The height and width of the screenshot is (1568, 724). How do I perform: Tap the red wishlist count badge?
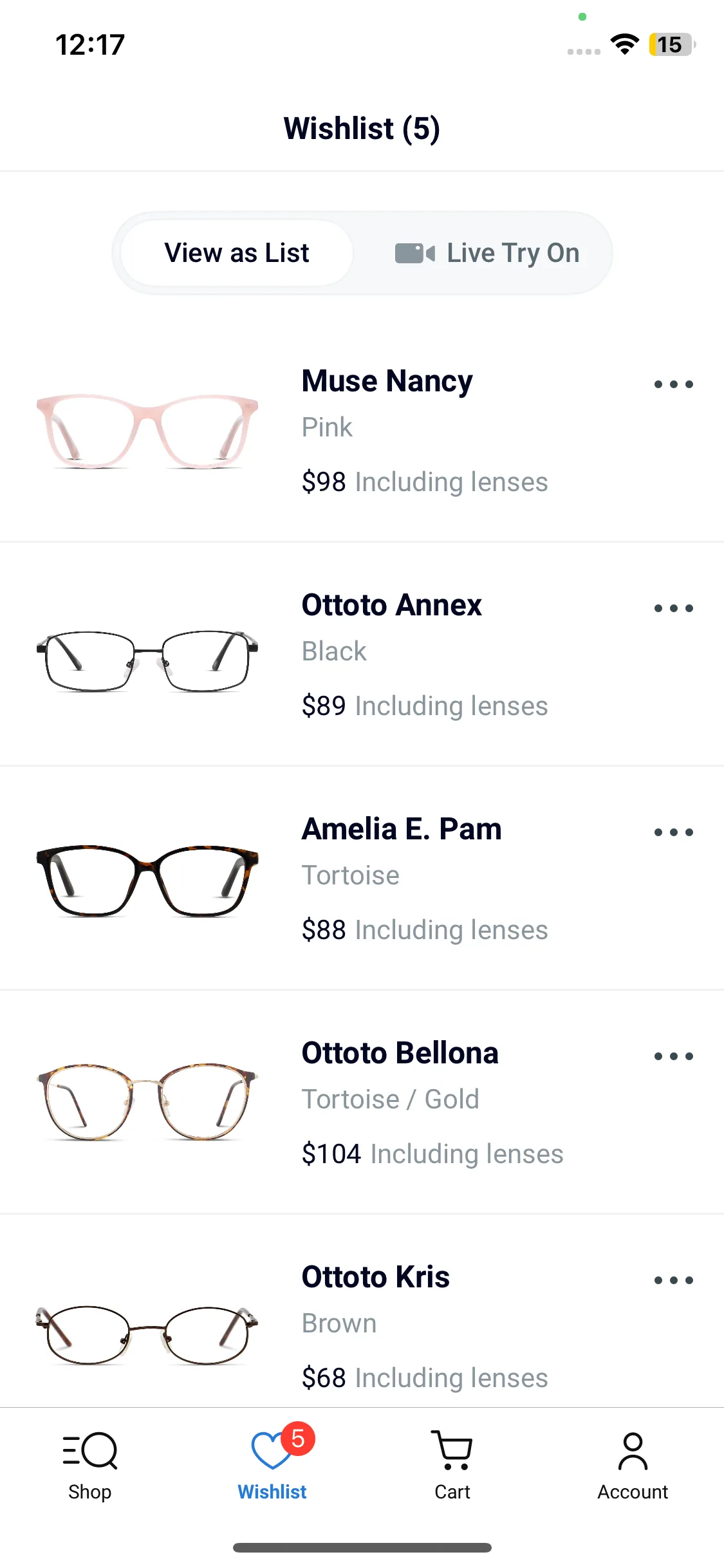298,1438
